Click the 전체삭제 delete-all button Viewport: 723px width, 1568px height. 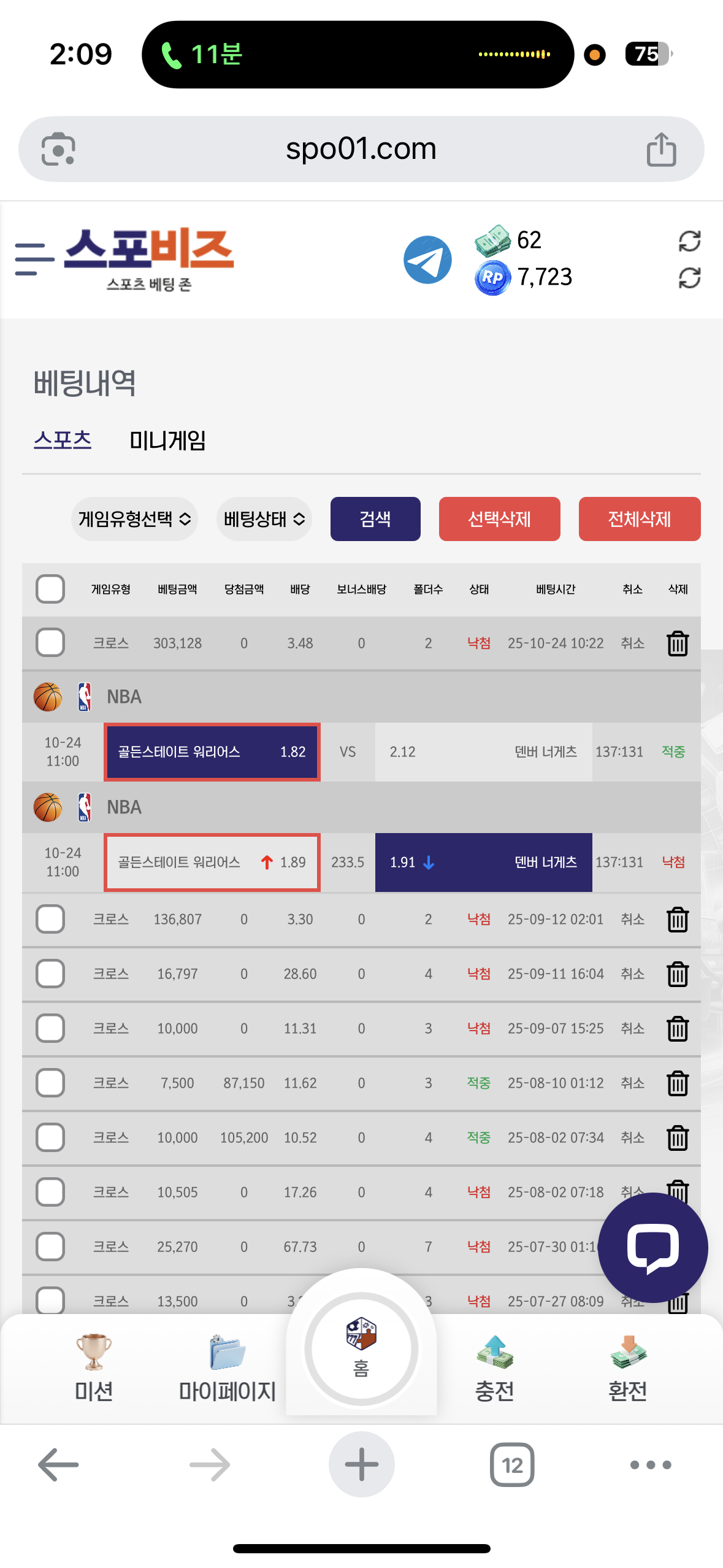tap(639, 519)
